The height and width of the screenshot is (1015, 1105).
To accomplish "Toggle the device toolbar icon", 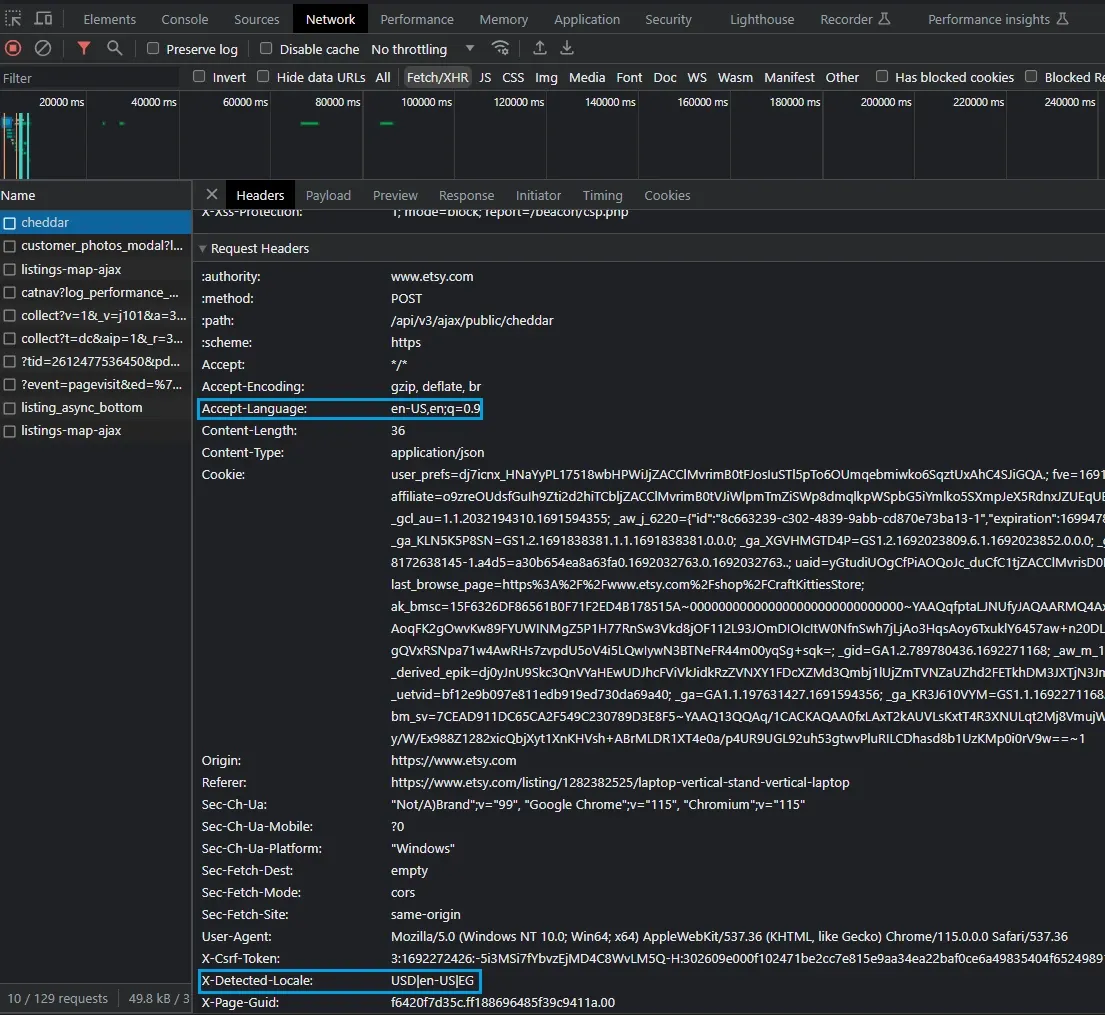I will coord(44,19).
